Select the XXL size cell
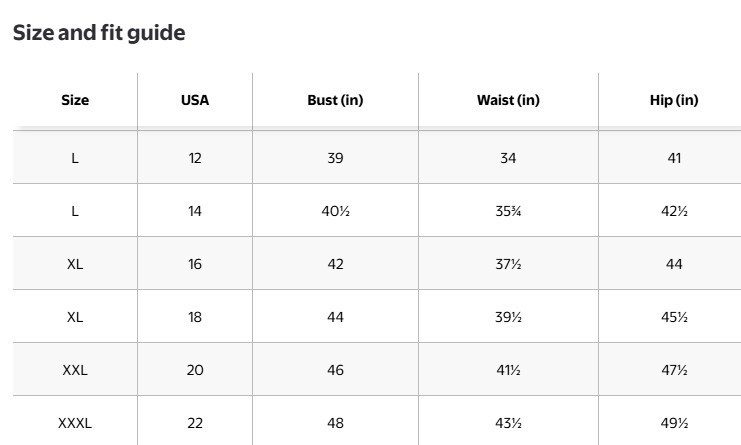The width and height of the screenshot is (741, 445). [75, 370]
